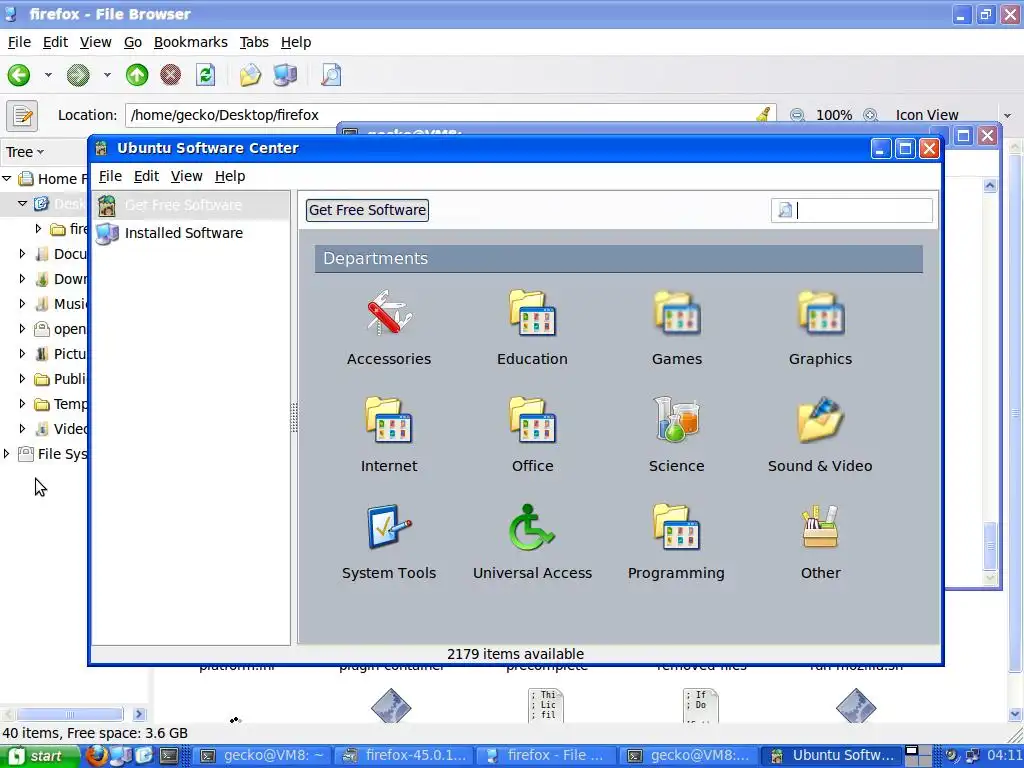The image size is (1024, 768).
Task: Open the Other department
Action: click(820, 542)
